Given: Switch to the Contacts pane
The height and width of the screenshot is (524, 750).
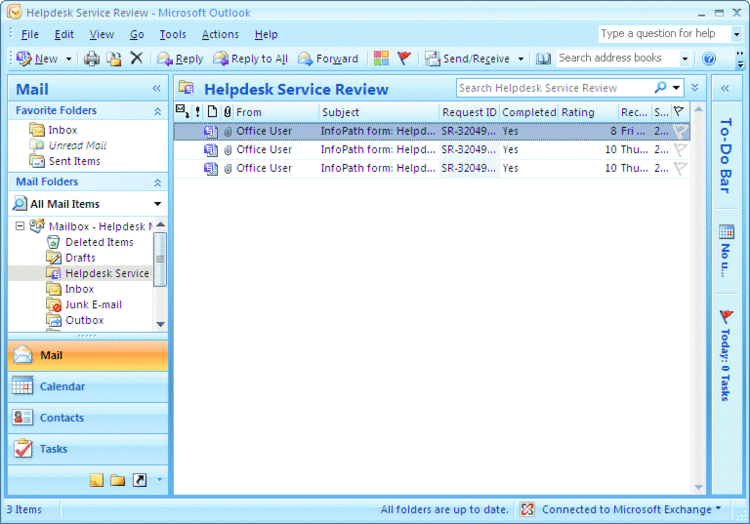Looking at the screenshot, I should tap(88, 418).
